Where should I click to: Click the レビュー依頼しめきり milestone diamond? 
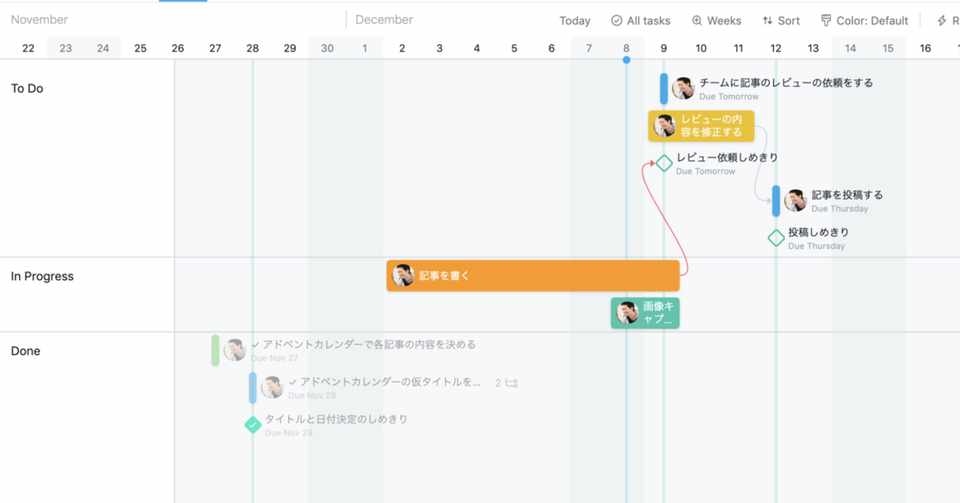pyautogui.click(x=664, y=163)
